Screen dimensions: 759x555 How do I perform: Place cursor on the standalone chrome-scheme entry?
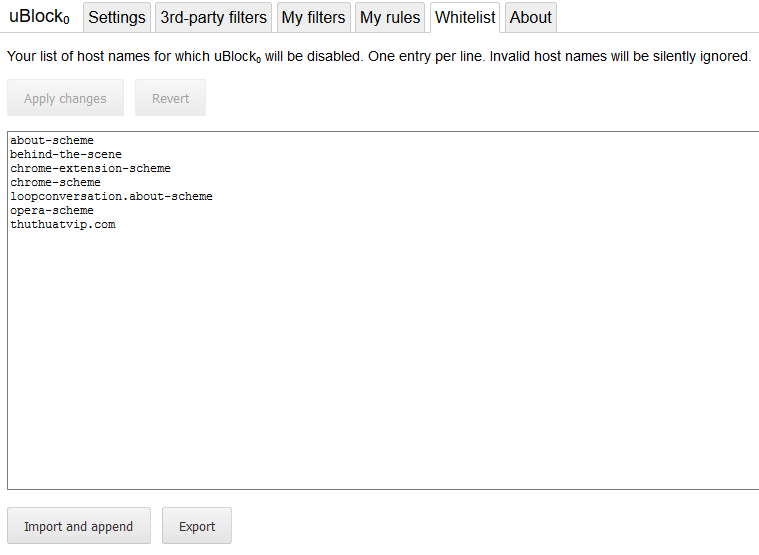[x=56, y=183]
